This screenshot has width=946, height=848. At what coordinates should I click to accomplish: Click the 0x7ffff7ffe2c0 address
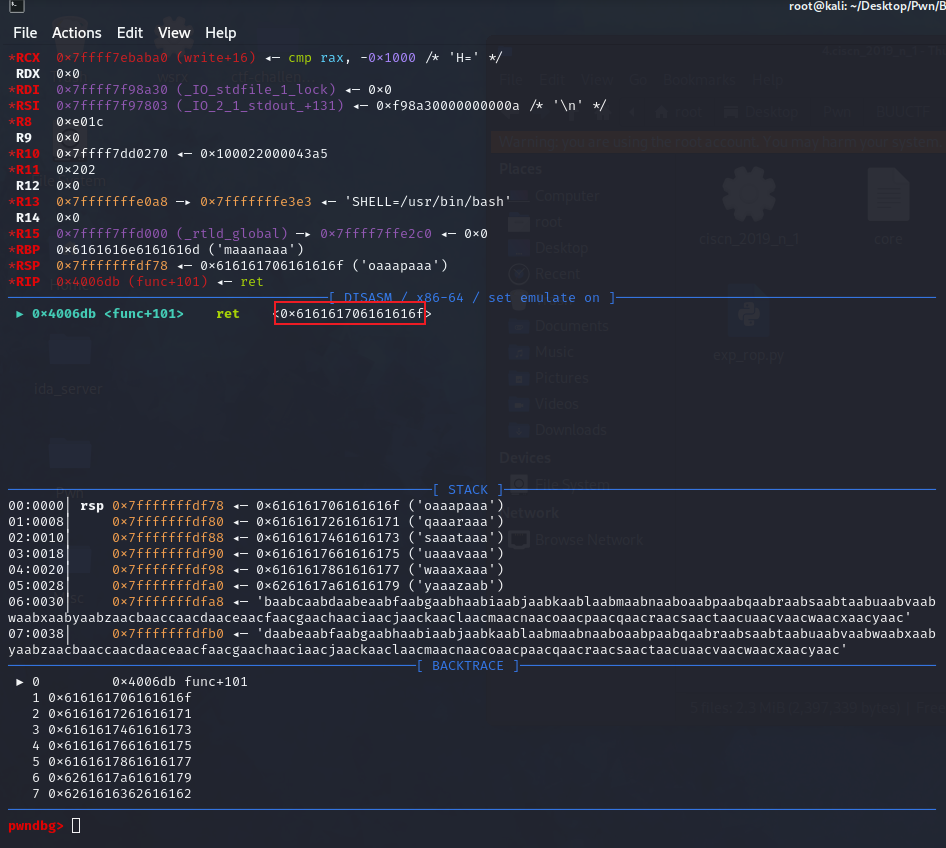376,233
